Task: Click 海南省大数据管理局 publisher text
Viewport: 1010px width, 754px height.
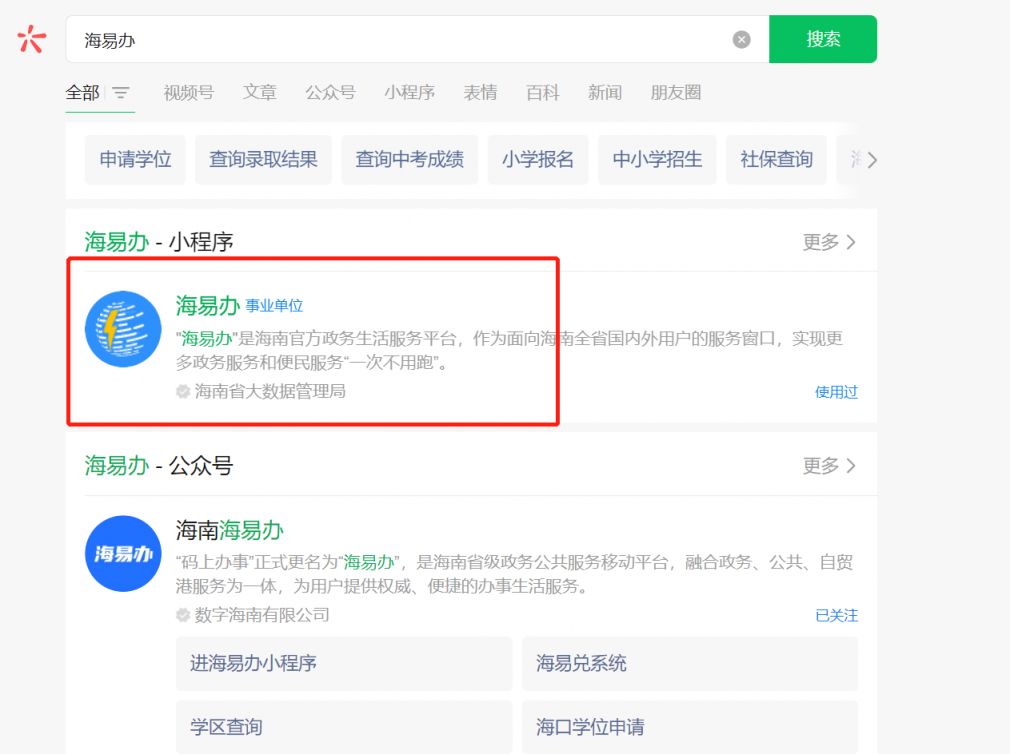Action: coord(270,391)
